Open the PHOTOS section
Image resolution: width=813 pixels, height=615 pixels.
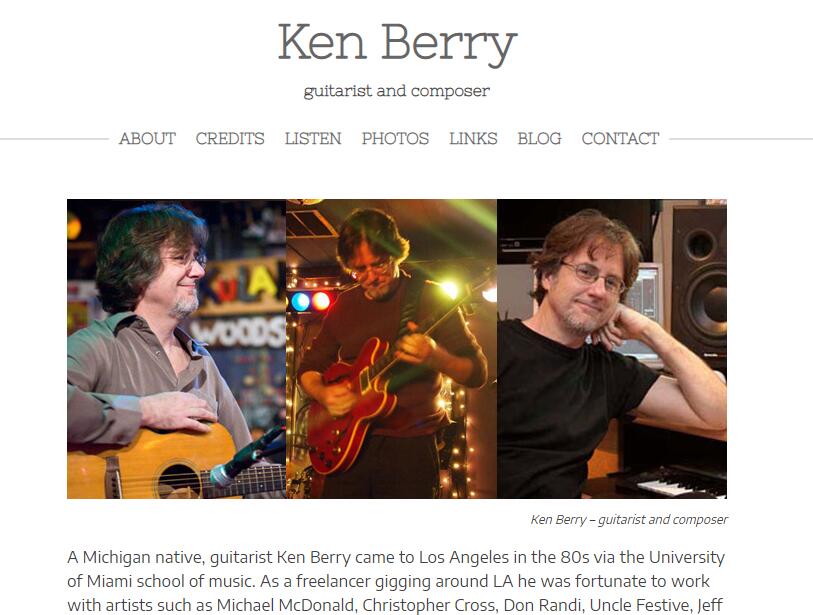point(395,138)
